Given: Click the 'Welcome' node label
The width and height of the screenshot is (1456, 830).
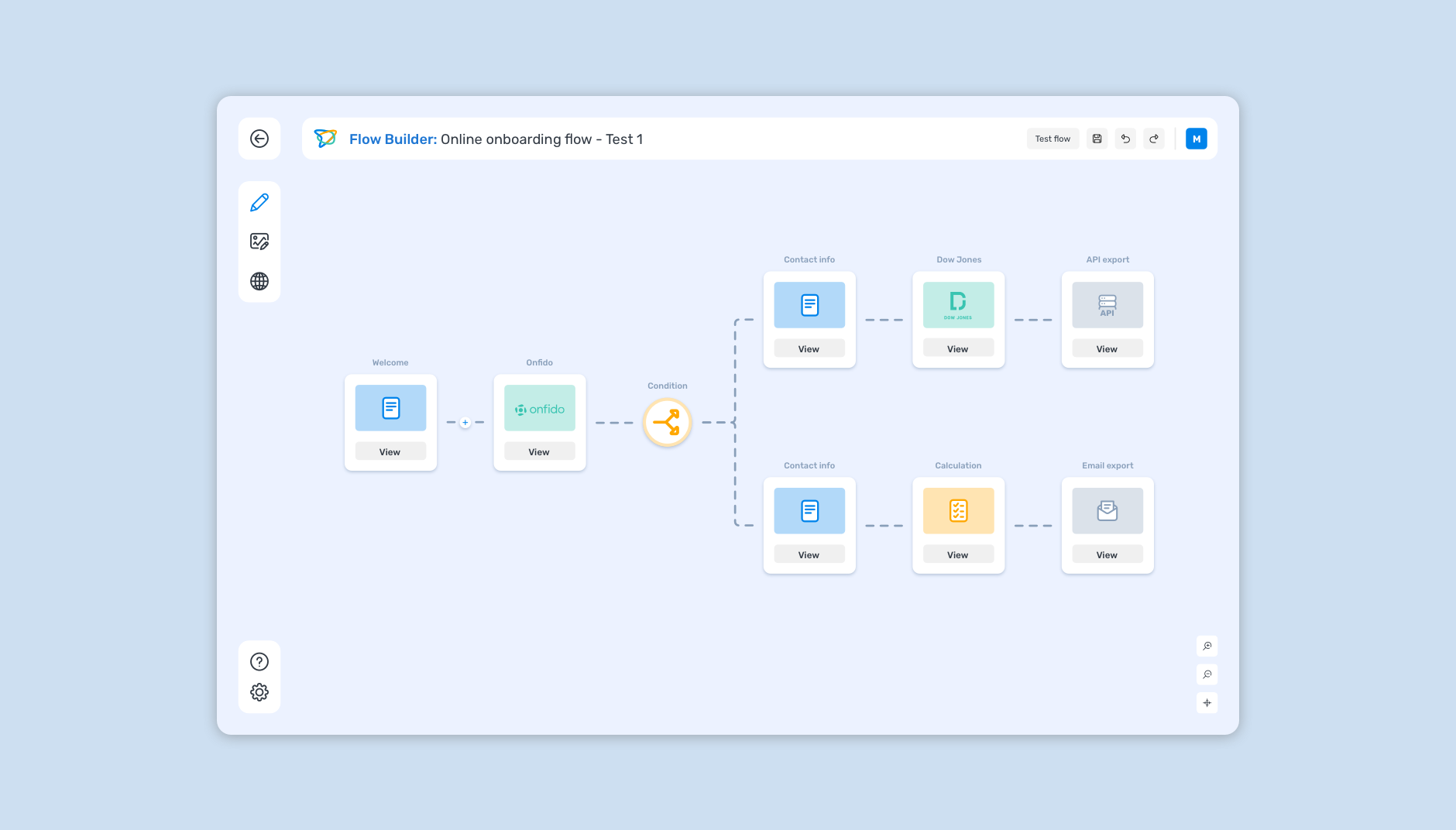Looking at the screenshot, I should (x=390, y=362).
